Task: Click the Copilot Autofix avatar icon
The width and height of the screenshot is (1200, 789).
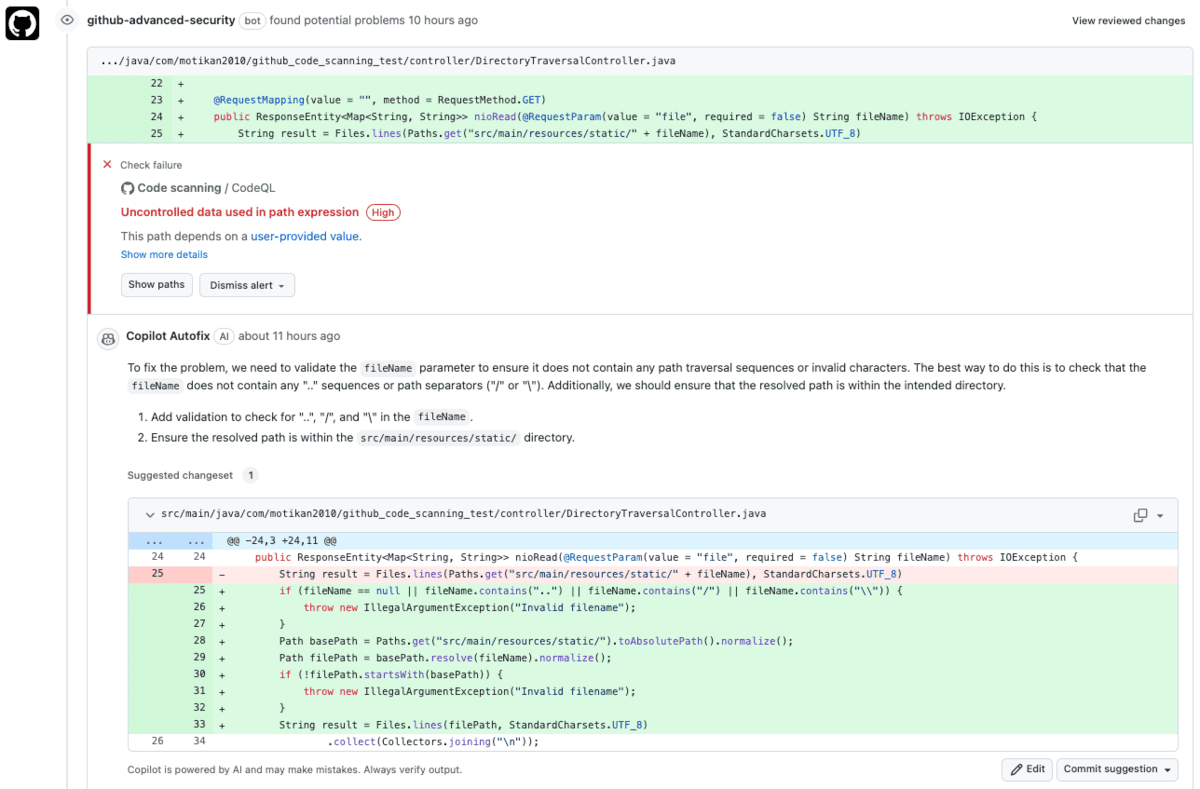Action: tap(107, 338)
